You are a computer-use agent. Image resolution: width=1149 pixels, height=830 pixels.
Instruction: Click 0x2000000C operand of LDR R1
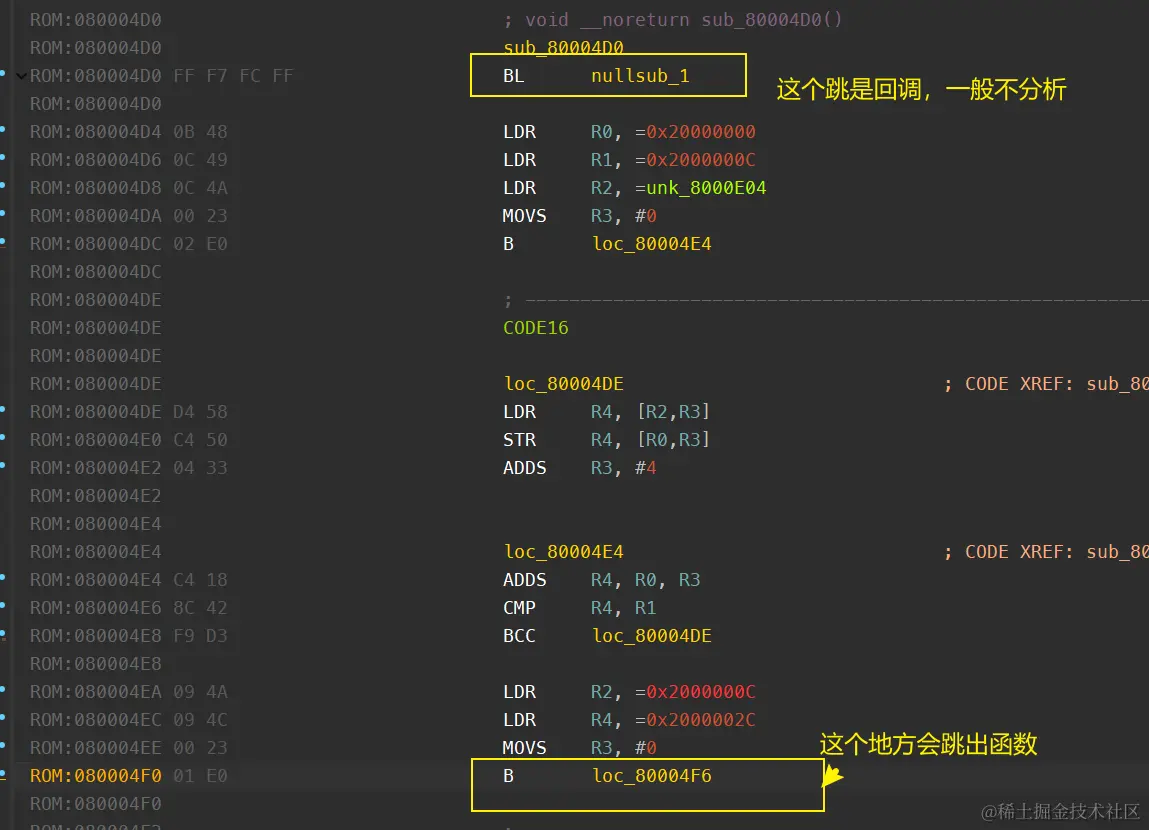(701, 160)
